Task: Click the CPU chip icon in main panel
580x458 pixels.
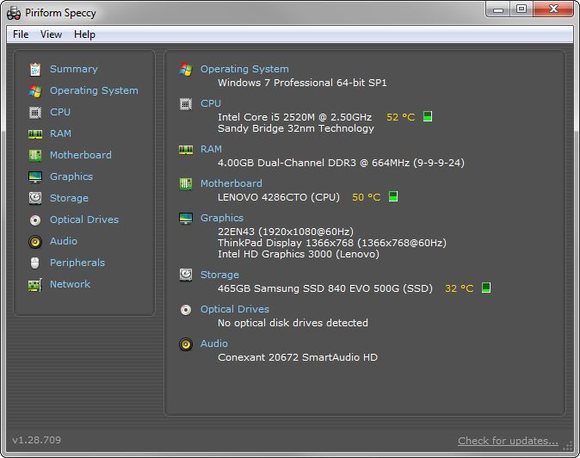Action: (186, 104)
